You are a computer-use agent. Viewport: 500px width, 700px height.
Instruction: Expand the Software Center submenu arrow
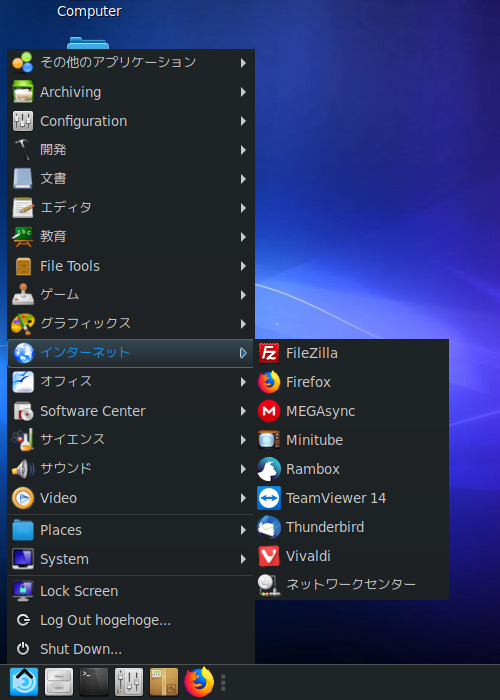click(243, 411)
